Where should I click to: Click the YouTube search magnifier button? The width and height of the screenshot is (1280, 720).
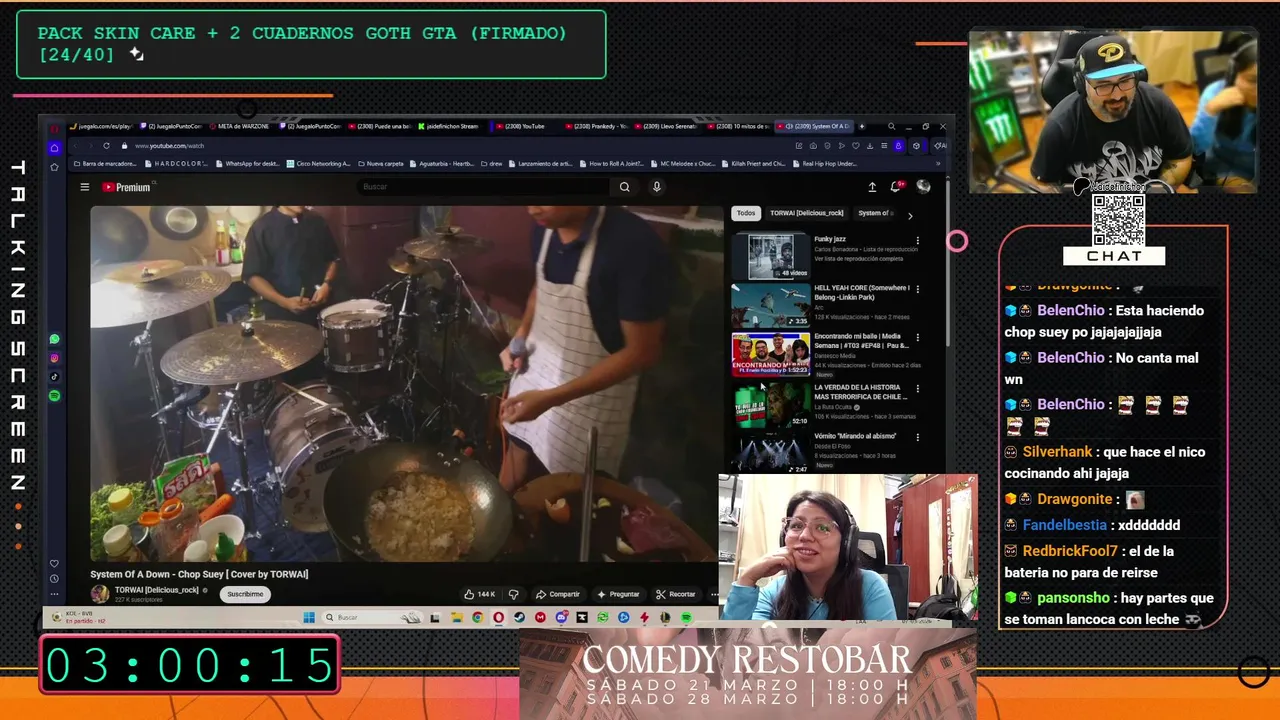[624, 187]
